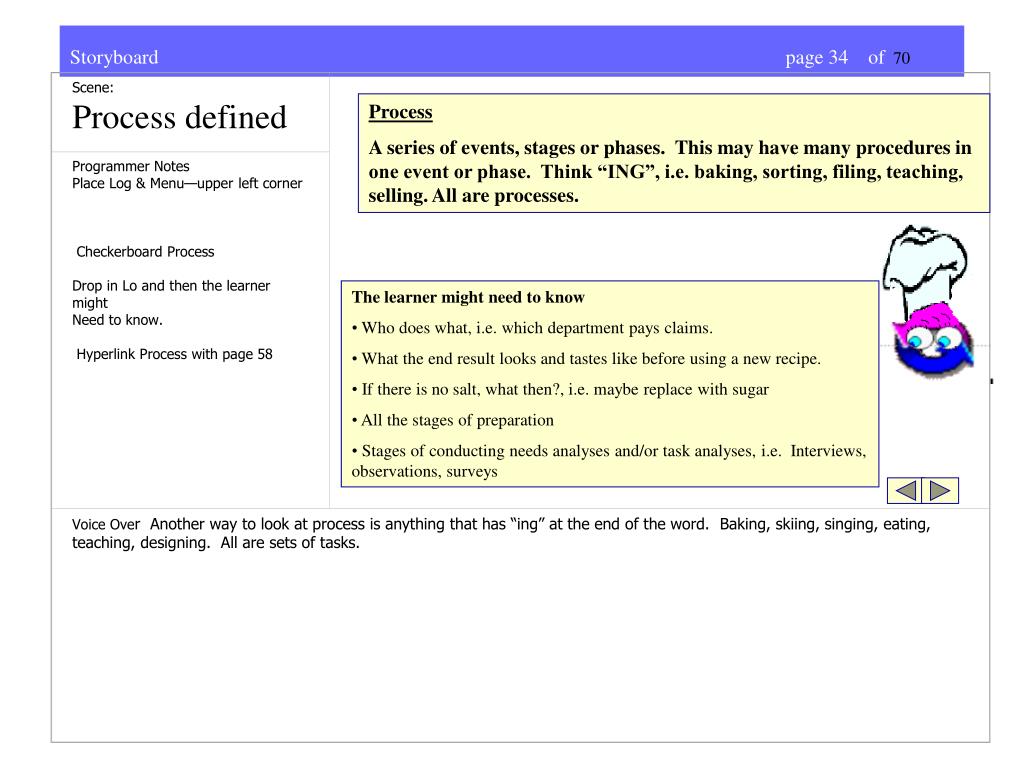Click the Place Log & Menu note

click(187, 184)
